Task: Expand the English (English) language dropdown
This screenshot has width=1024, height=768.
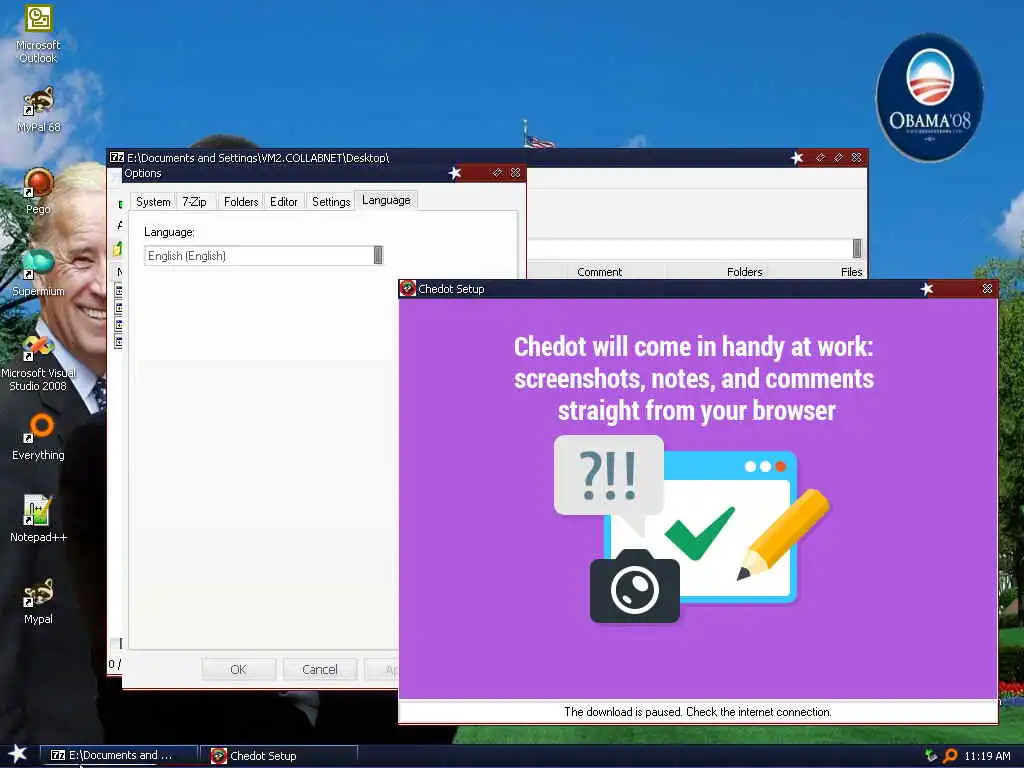Action: [x=377, y=255]
